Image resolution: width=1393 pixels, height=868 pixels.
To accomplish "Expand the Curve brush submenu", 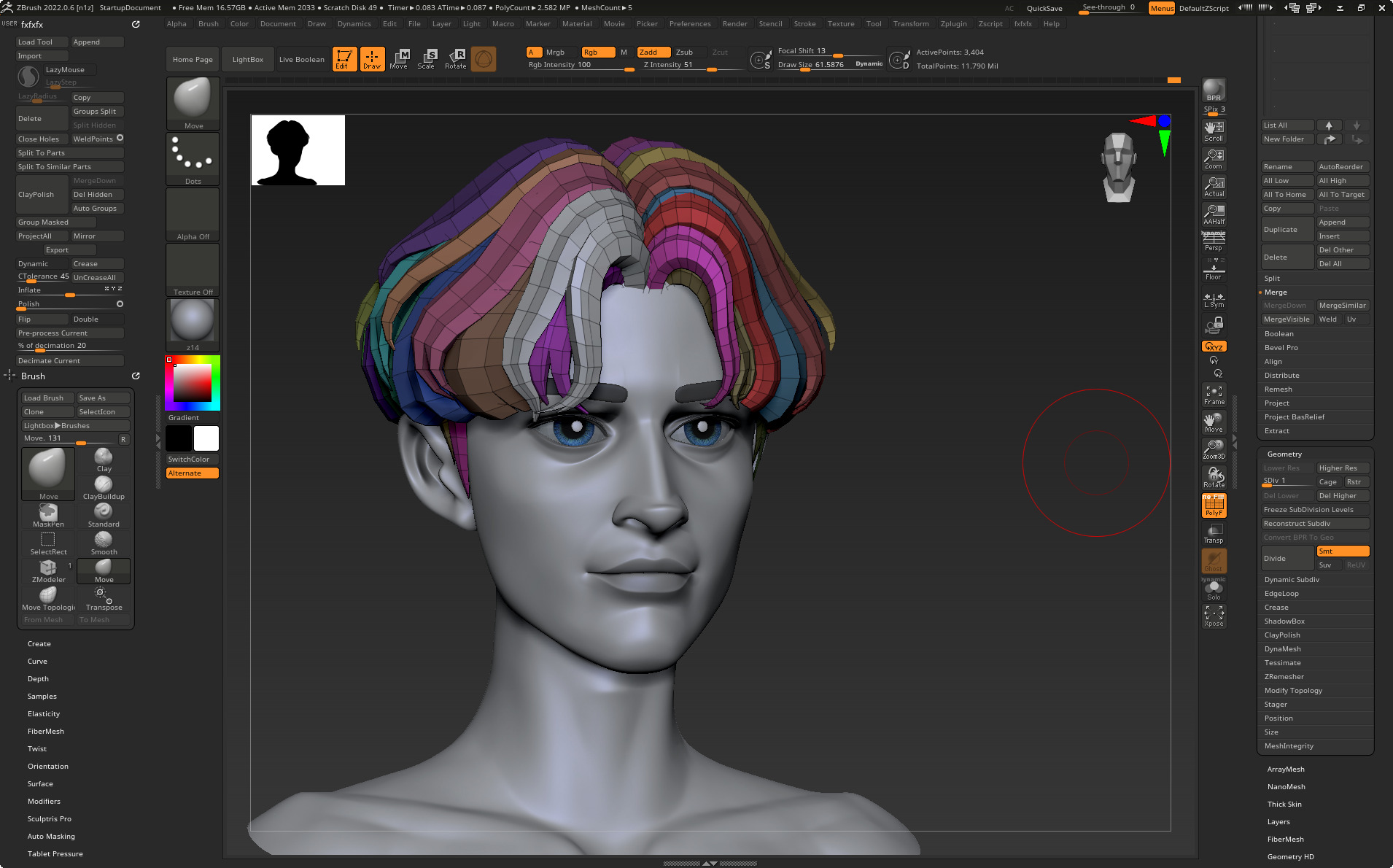I will (x=37, y=662).
